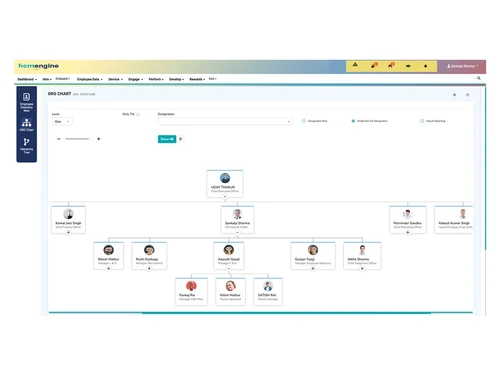Toggle the Only Till checkbox
The width and height of the screenshot is (500, 375).
[x=138, y=114]
